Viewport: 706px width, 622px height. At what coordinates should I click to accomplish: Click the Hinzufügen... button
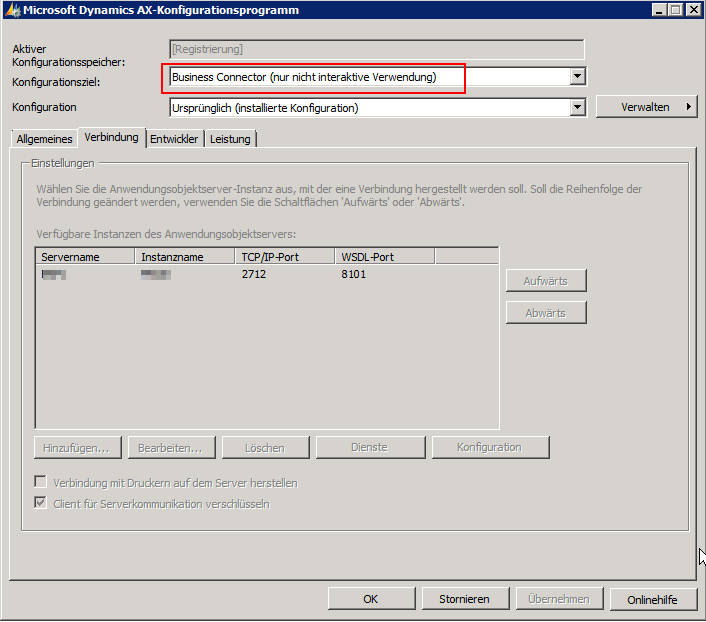[77, 447]
